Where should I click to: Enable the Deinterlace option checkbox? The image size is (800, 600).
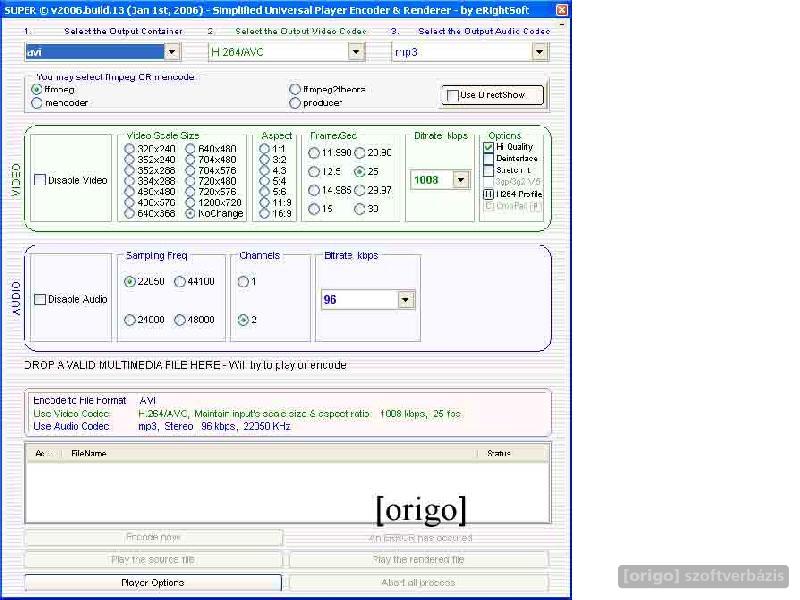488,159
